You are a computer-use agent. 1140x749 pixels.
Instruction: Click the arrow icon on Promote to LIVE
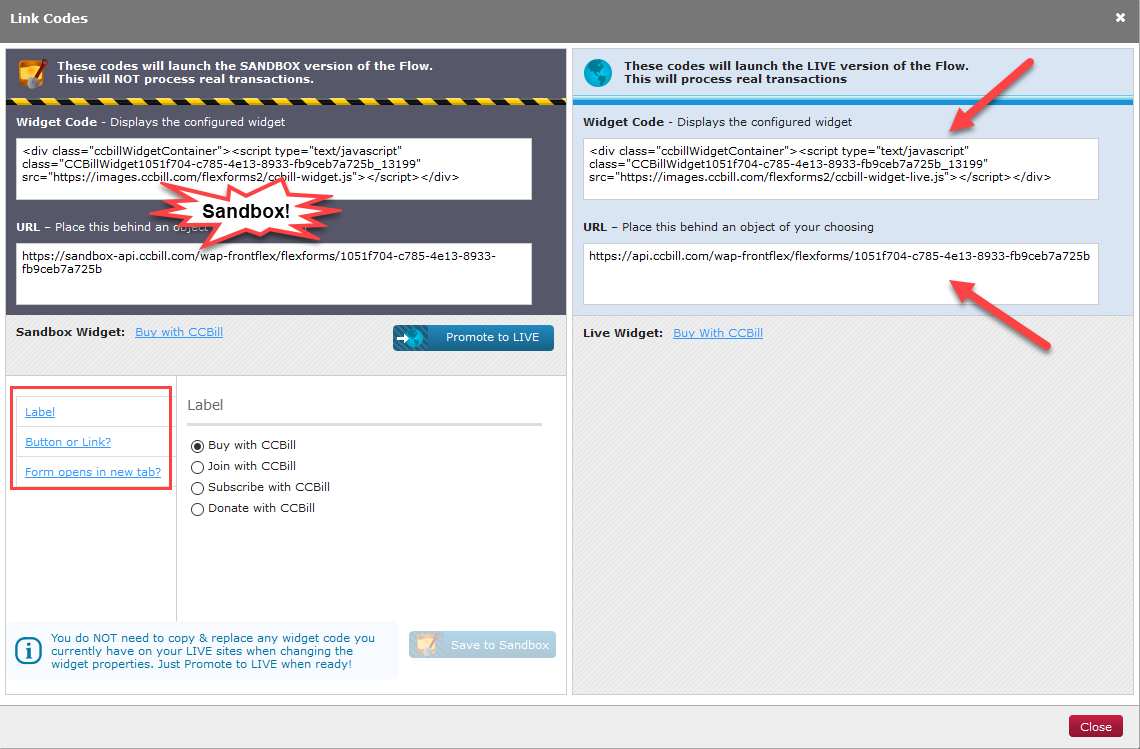pyautogui.click(x=411, y=337)
